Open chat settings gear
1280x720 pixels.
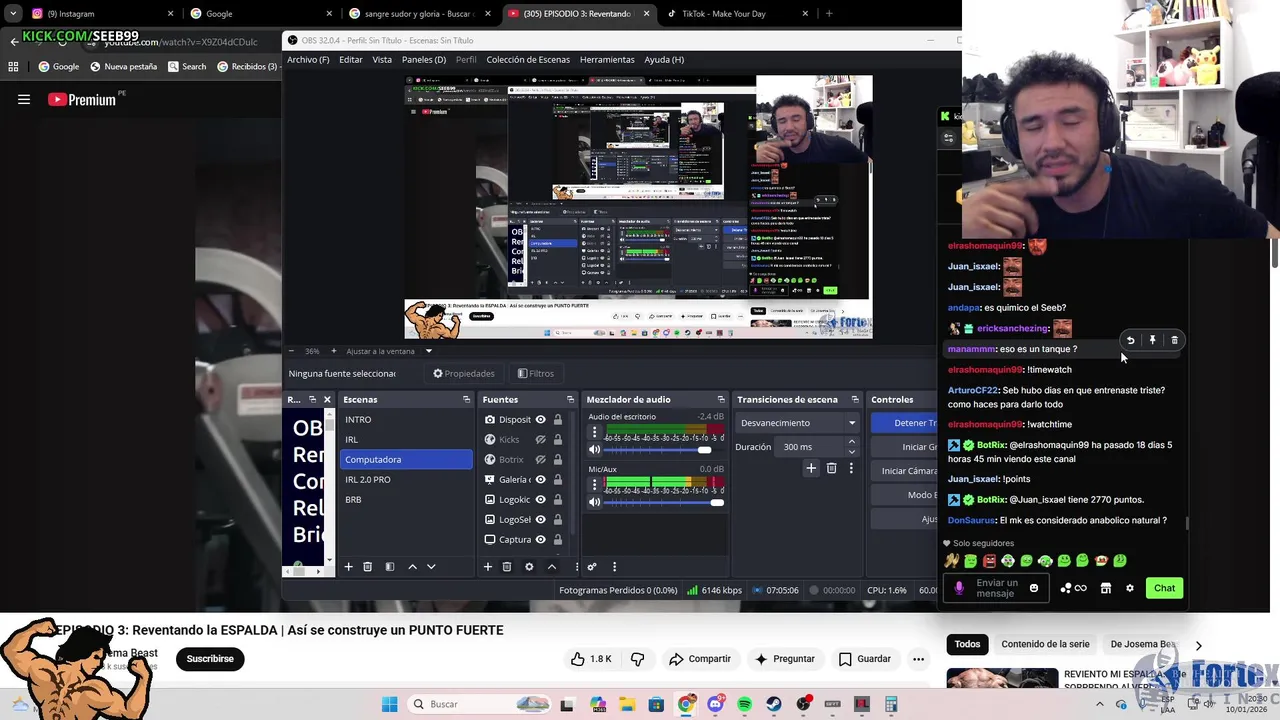tap(1130, 588)
